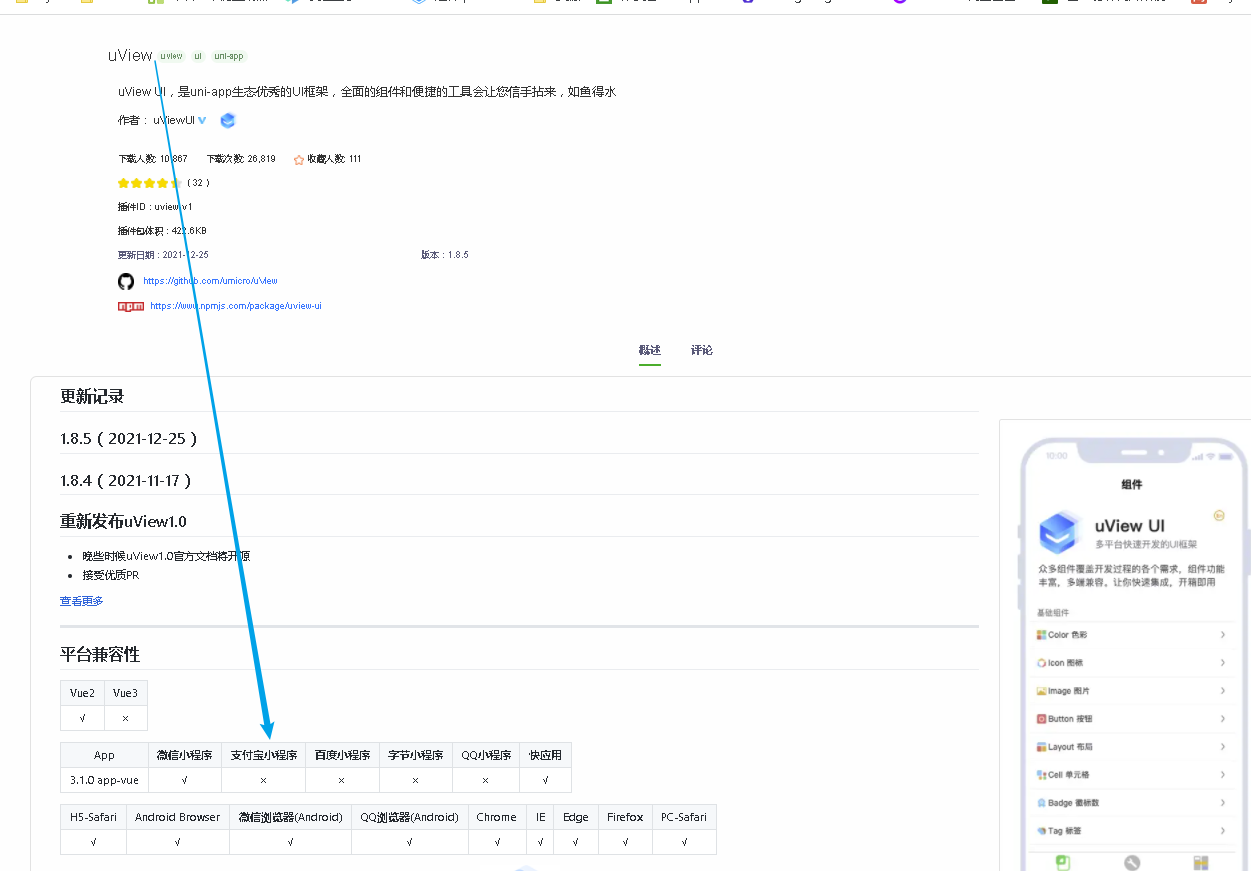Expand the Color 色彩 row chevron
1251x871 pixels.
(1223, 635)
